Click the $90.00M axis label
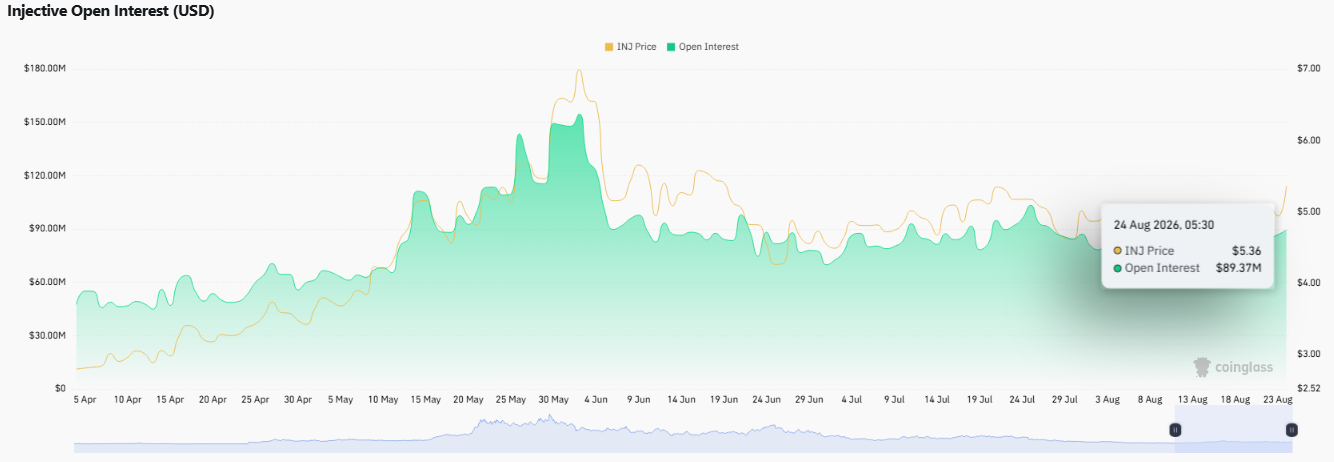 [47, 229]
